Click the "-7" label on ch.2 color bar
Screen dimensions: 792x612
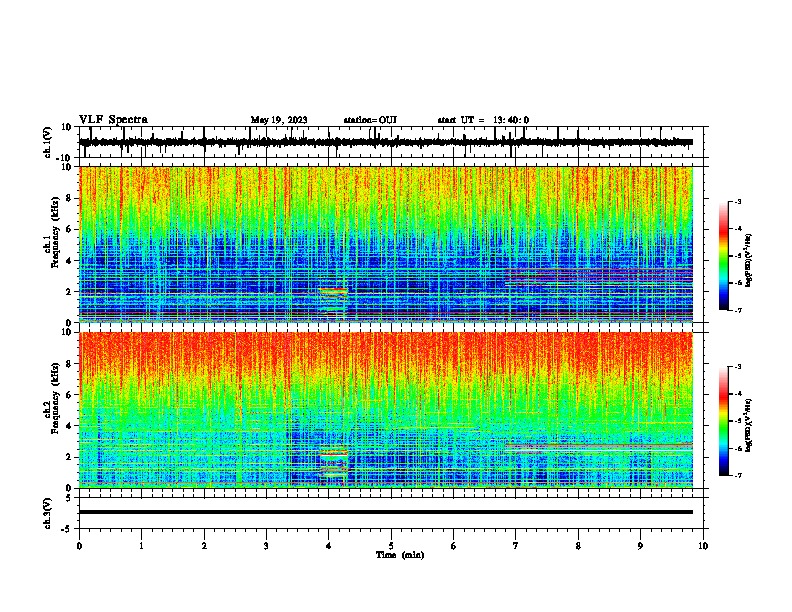tap(737, 476)
